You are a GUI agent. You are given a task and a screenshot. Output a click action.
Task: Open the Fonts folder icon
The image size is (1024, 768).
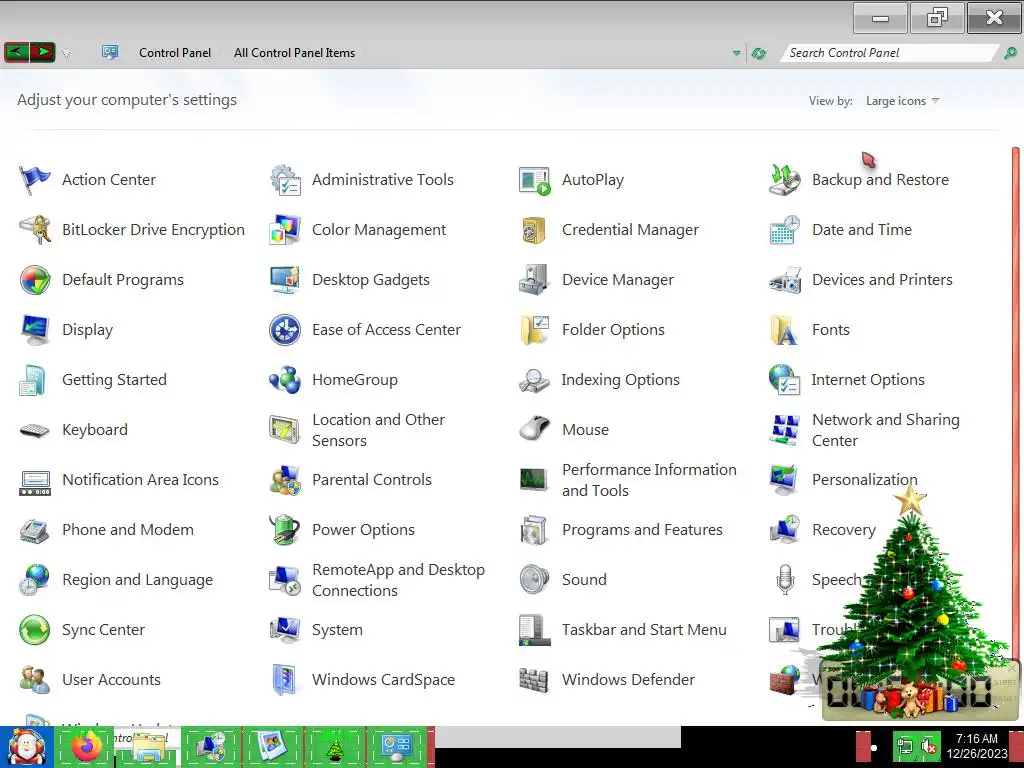[785, 330]
